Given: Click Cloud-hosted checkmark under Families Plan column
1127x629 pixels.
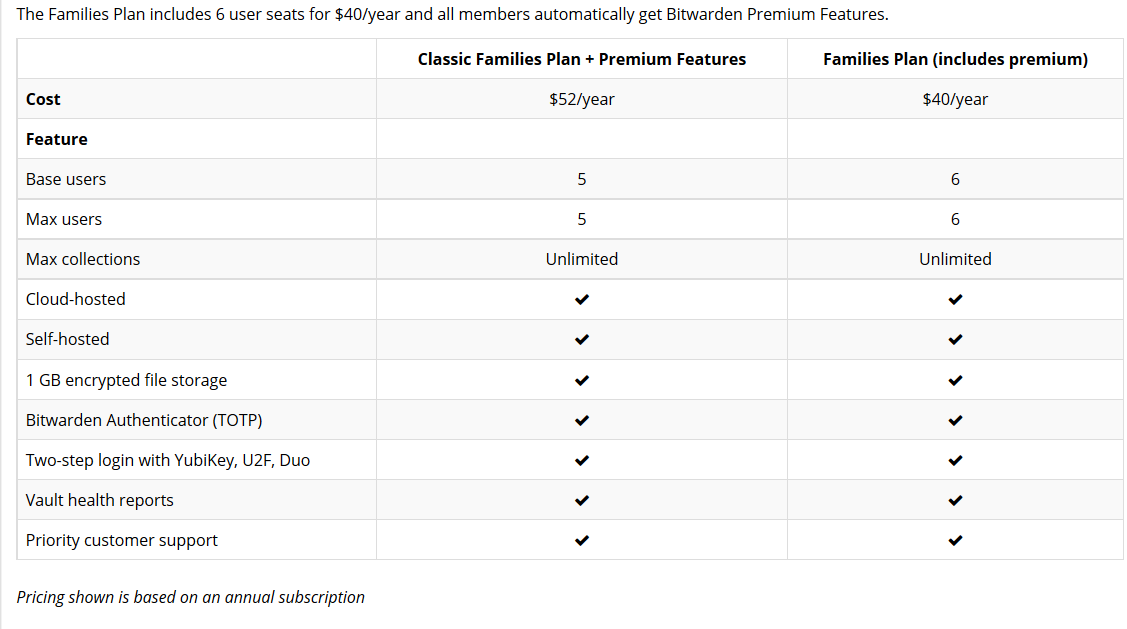Looking at the screenshot, I should pos(955,299).
